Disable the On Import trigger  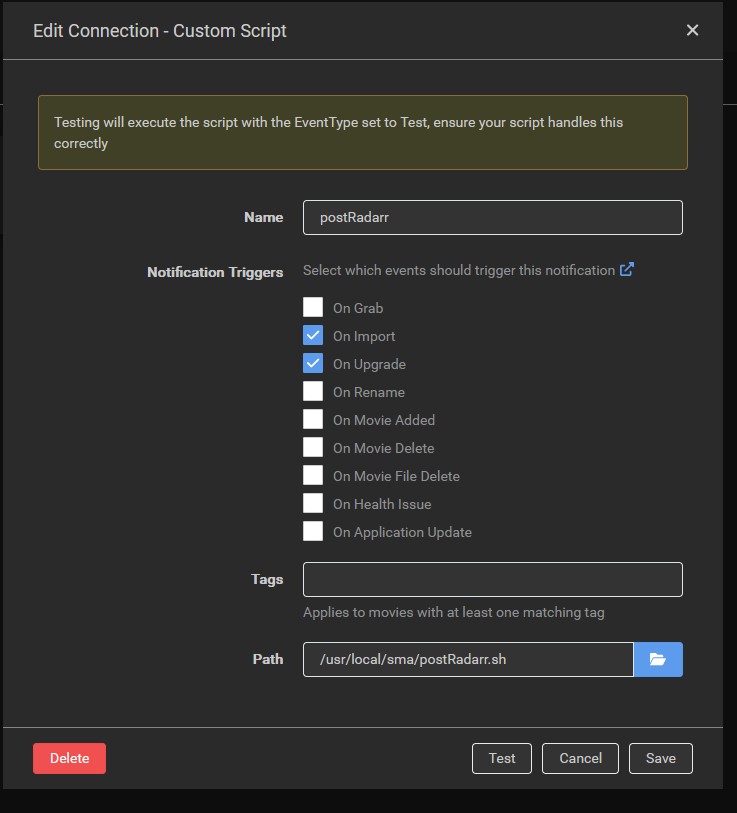click(313, 336)
